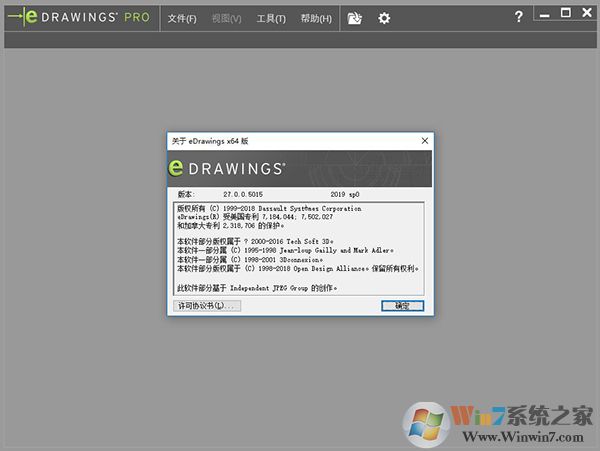Click the open file folder icon

coord(354,18)
